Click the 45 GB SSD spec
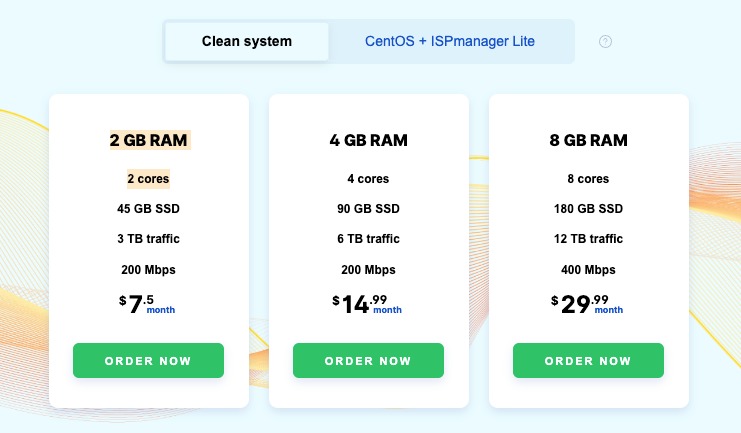This screenshot has width=741, height=433. [148, 209]
